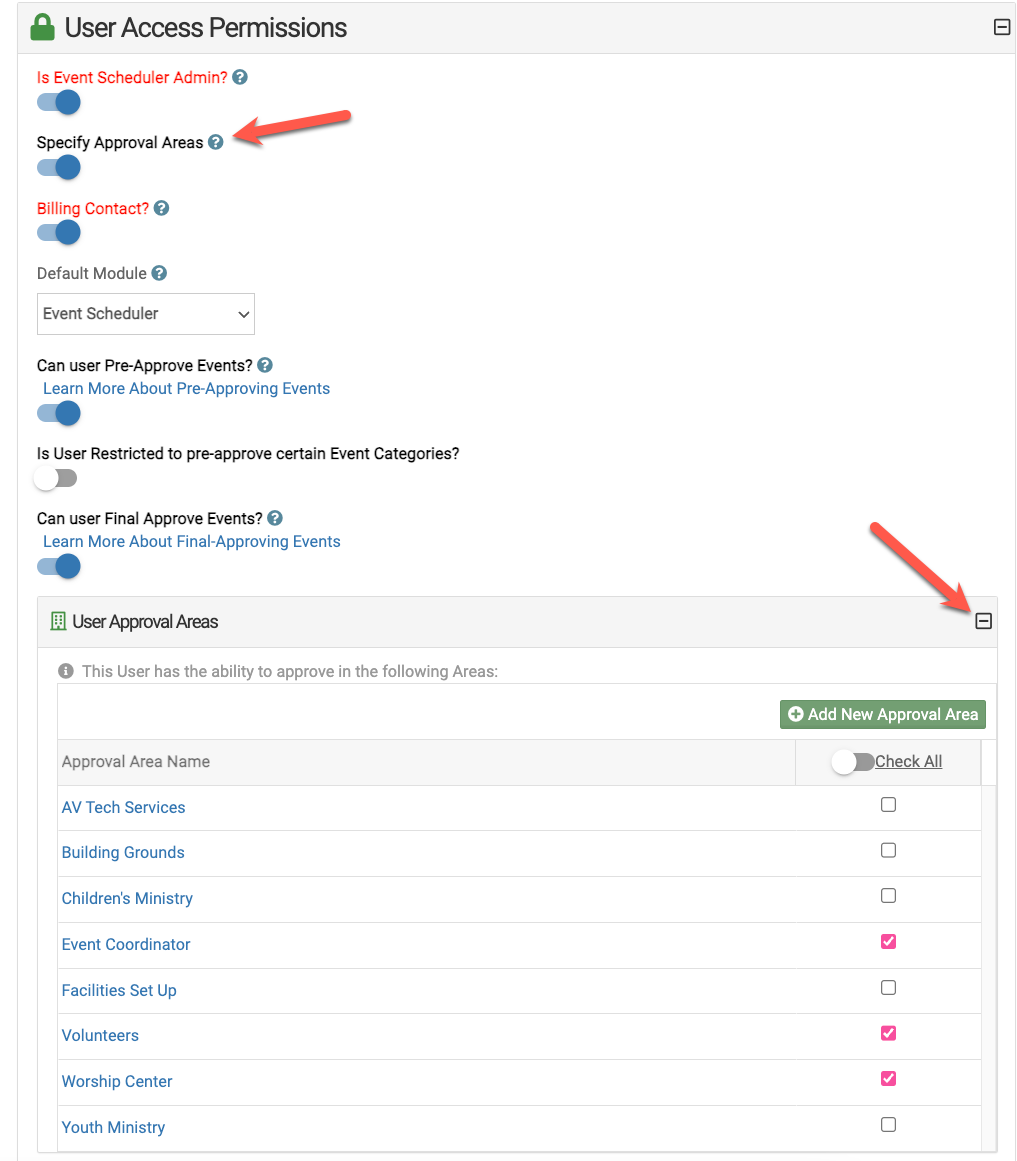Image resolution: width=1017 pixels, height=1161 pixels.
Task: Check the AV Tech Services approval checkbox
Action: (x=888, y=804)
